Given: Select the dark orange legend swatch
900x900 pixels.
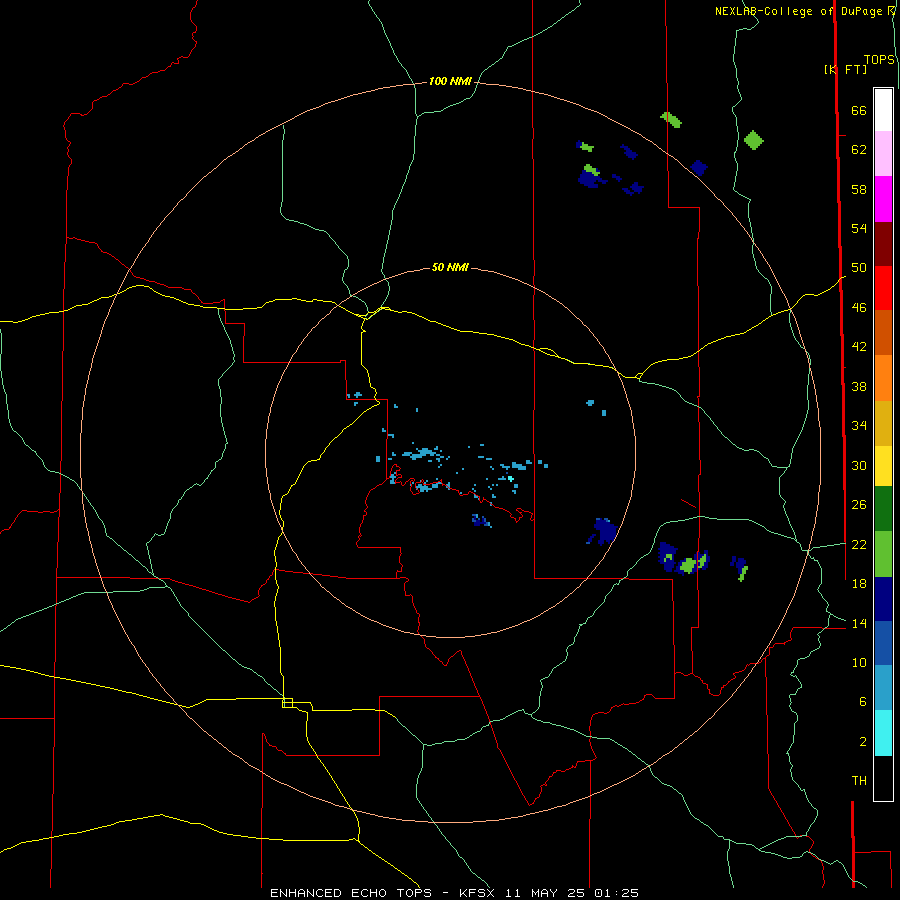Looking at the screenshot, I should 883,333.
